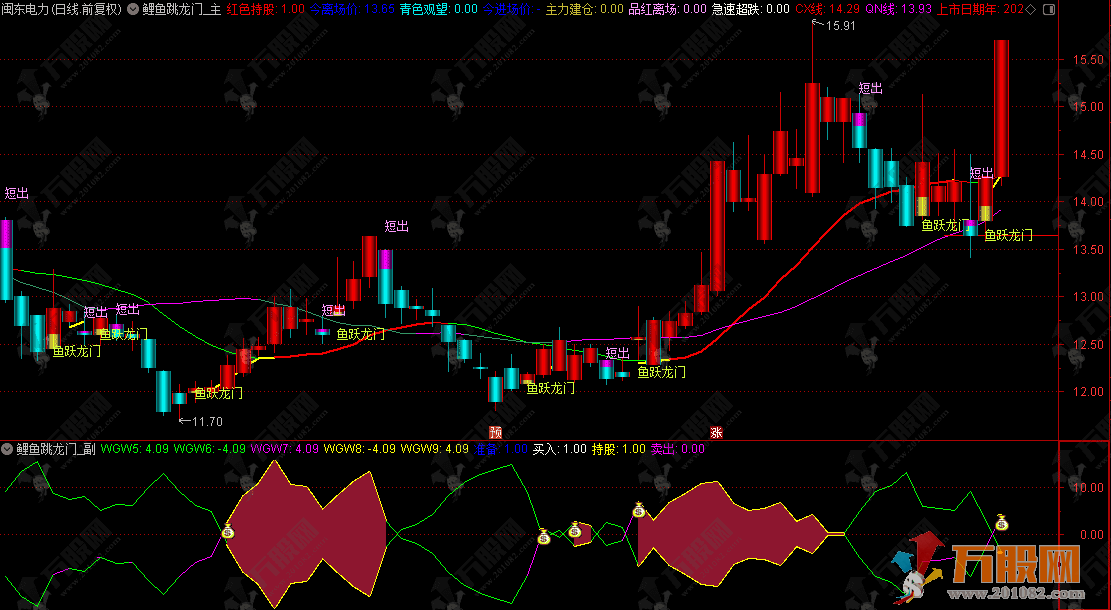The image size is (1111, 610).
Task: Click the 青色观望: 0.00 value
Action: pos(439,9)
